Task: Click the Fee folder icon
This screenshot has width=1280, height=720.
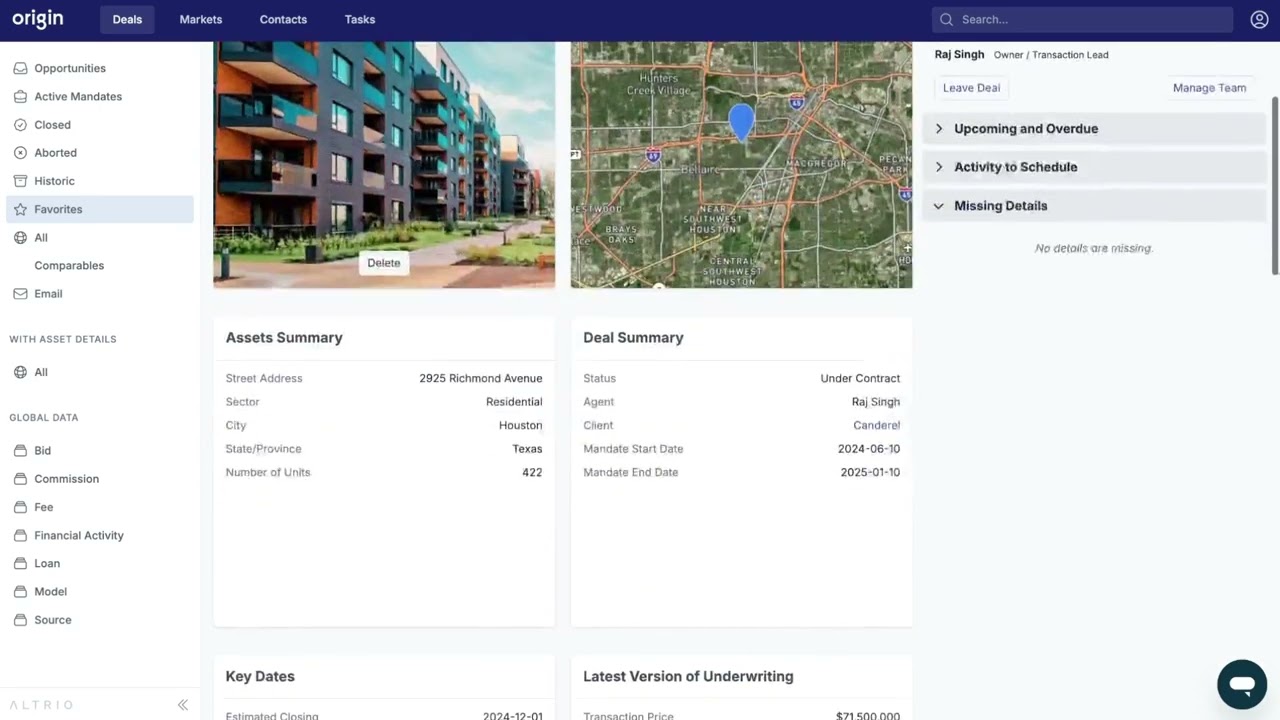Action: 20,507
